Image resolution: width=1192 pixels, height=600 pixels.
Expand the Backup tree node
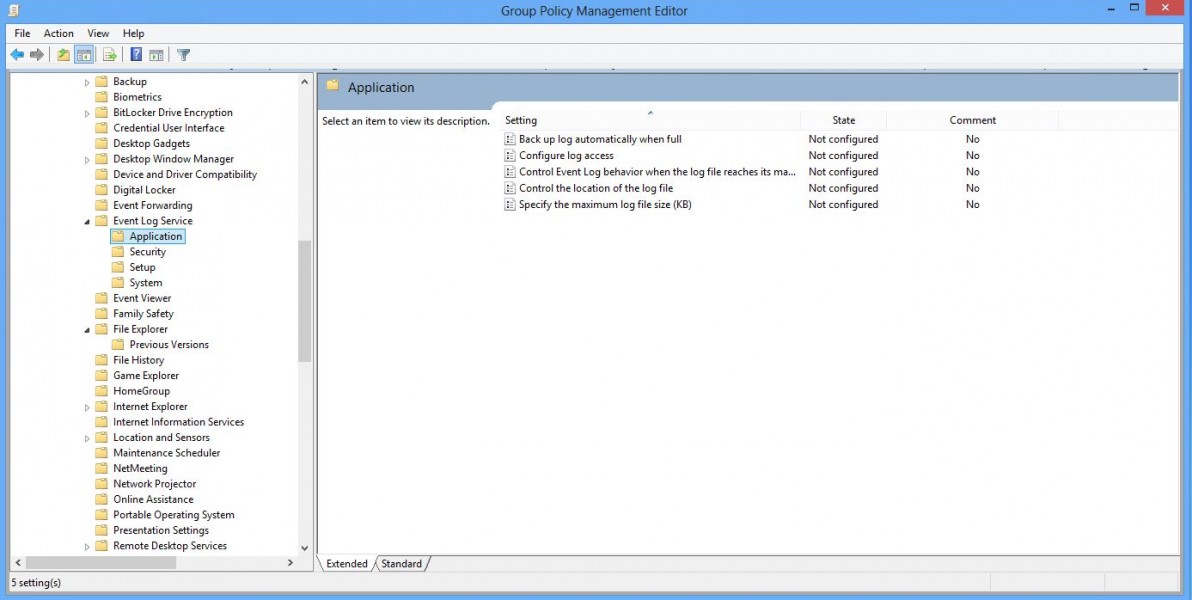(x=87, y=82)
